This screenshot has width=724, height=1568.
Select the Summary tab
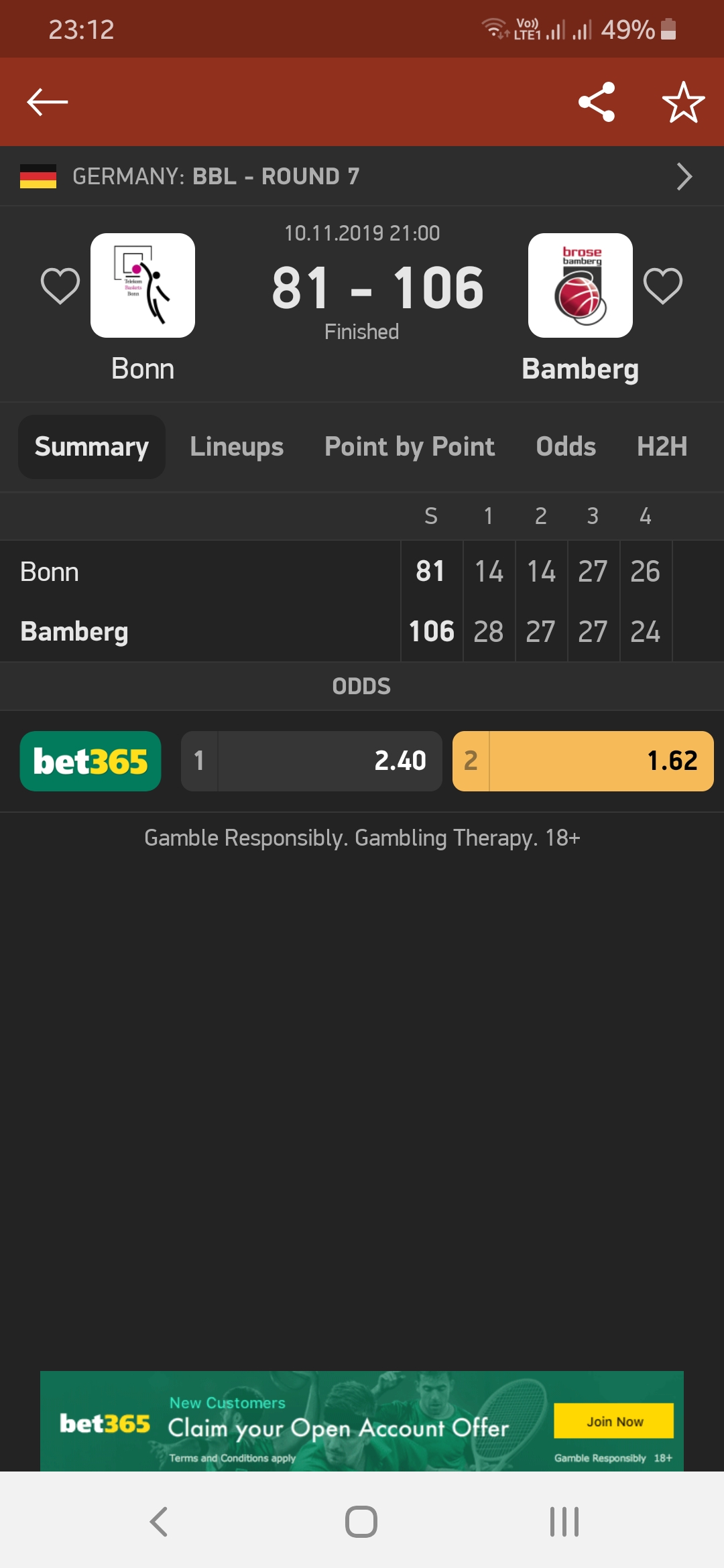click(92, 447)
